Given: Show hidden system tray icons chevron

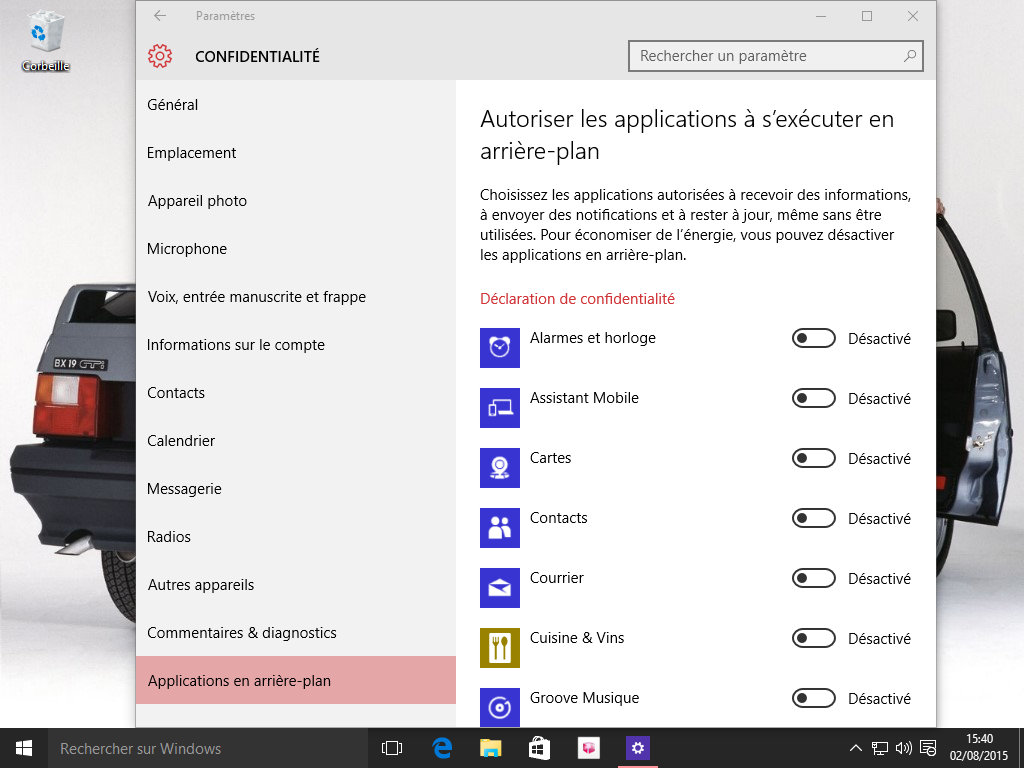Looking at the screenshot, I should pyautogui.click(x=855, y=748).
